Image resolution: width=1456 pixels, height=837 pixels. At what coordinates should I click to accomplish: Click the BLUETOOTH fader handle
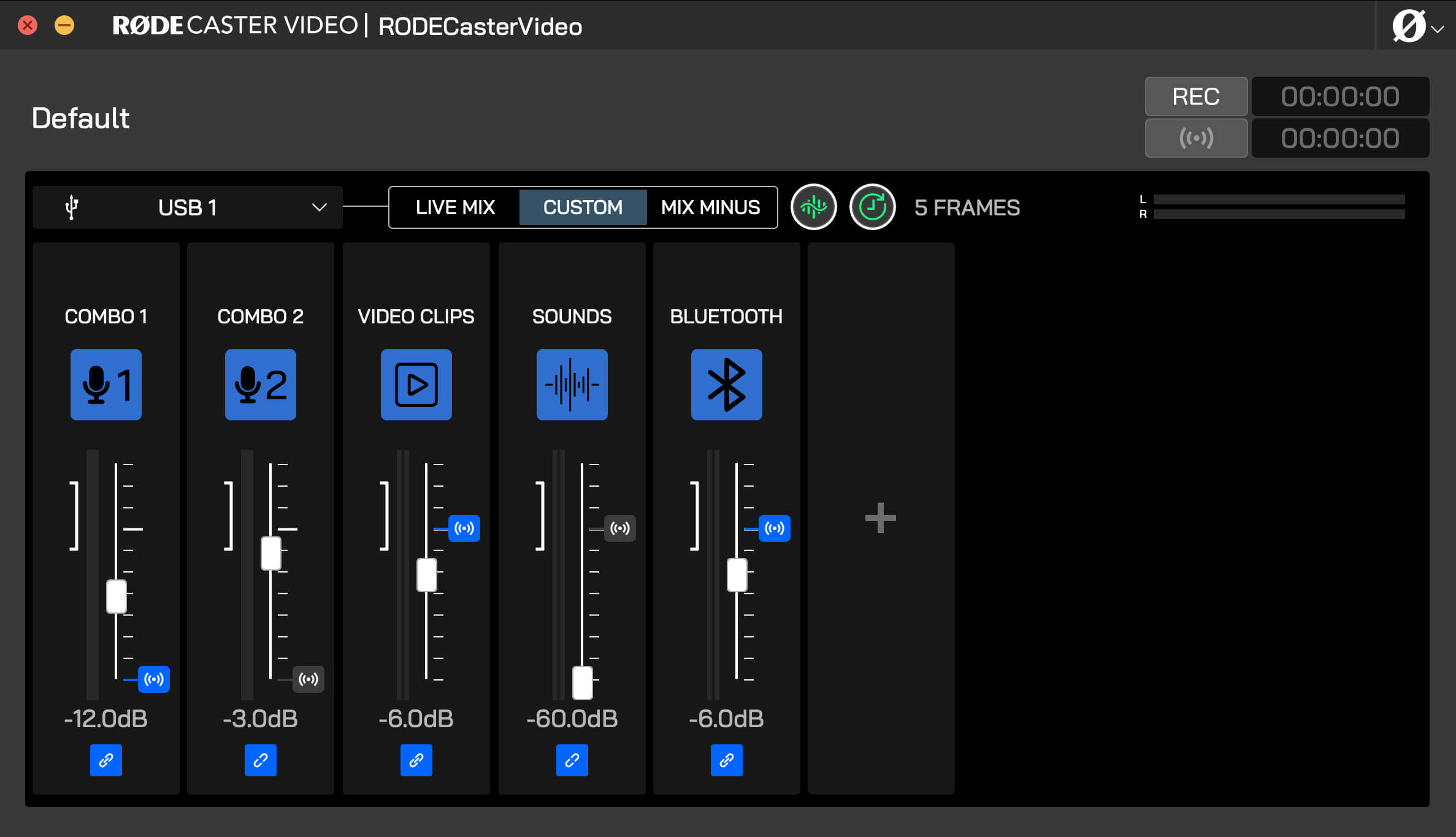click(x=737, y=575)
